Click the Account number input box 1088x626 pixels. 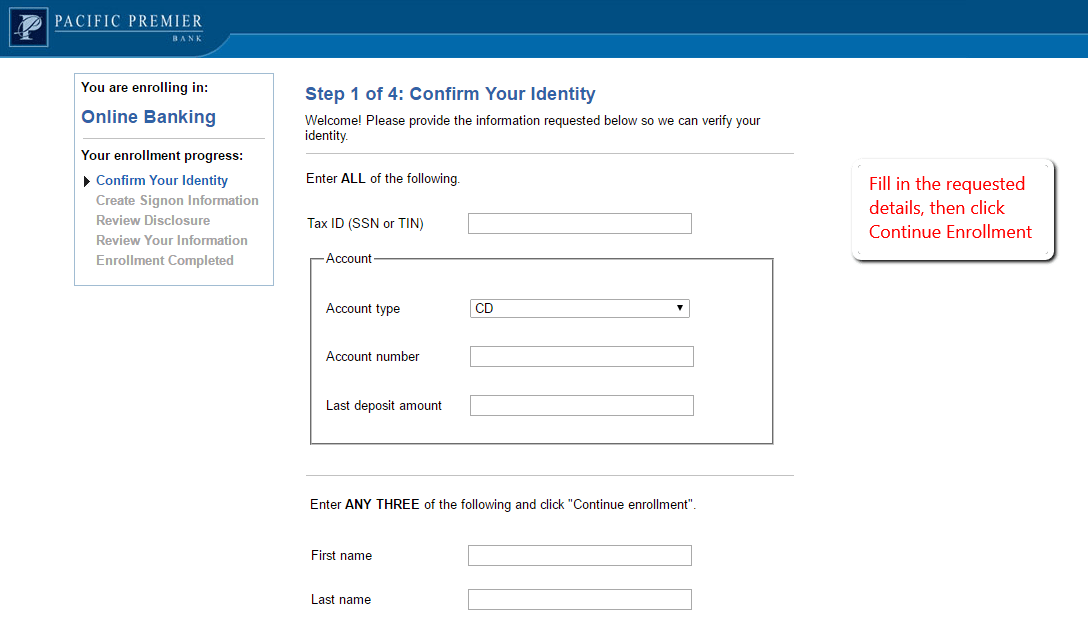pyautogui.click(x=581, y=356)
